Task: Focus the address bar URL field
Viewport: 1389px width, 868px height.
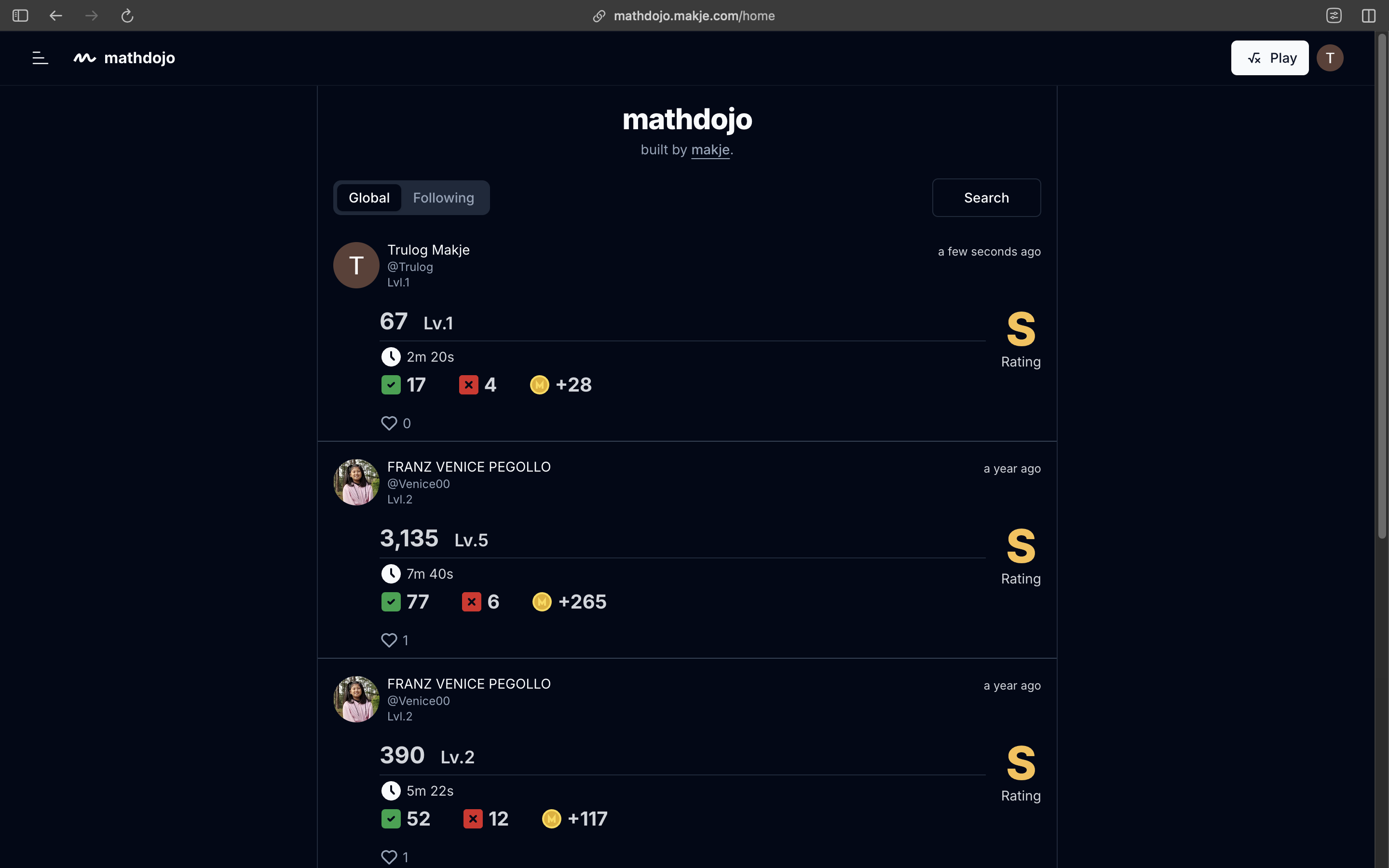Action: 694,16
